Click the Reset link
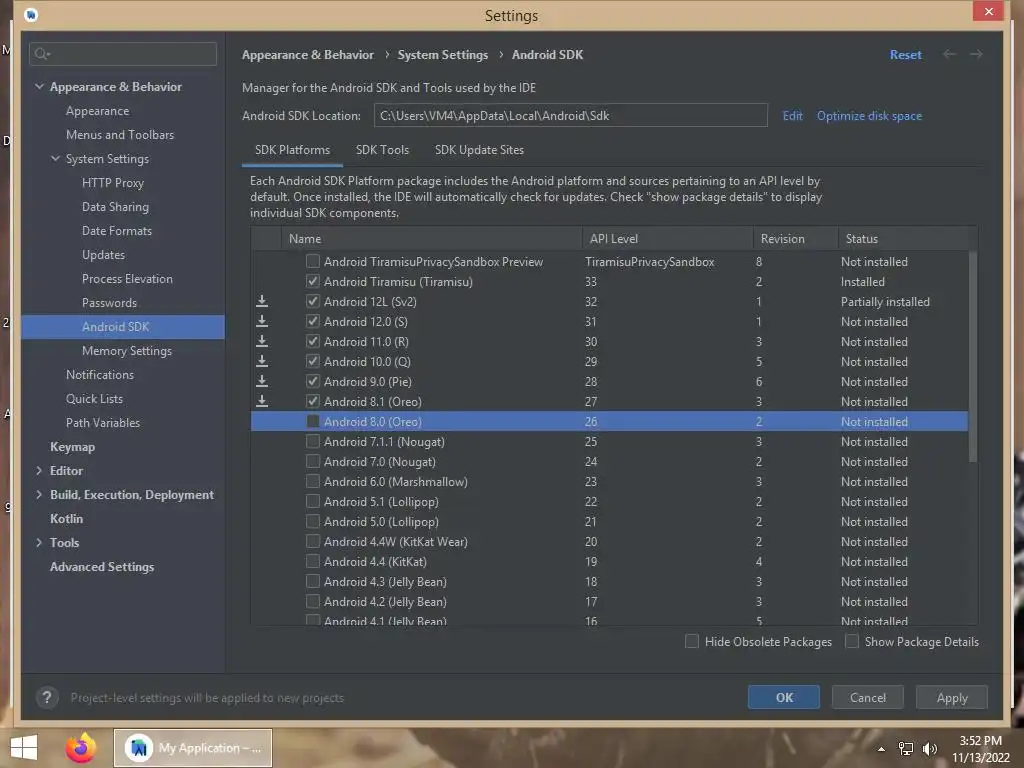The height and width of the screenshot is (768, 1024). point(905,55)
